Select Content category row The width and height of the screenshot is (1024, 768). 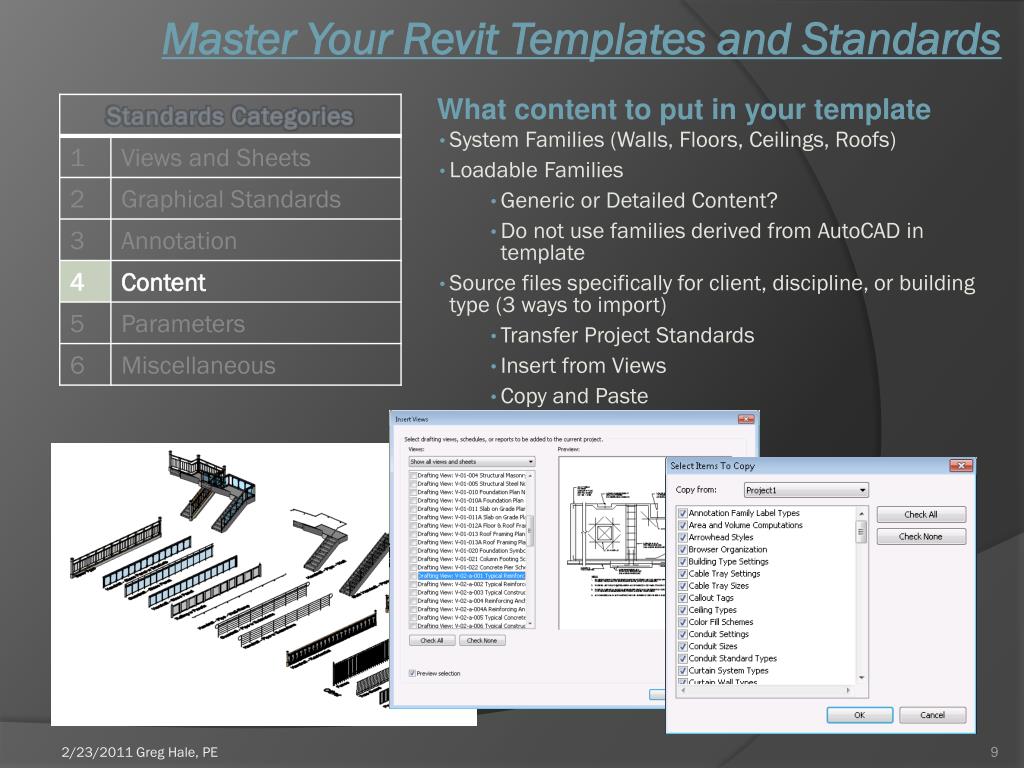230,282
